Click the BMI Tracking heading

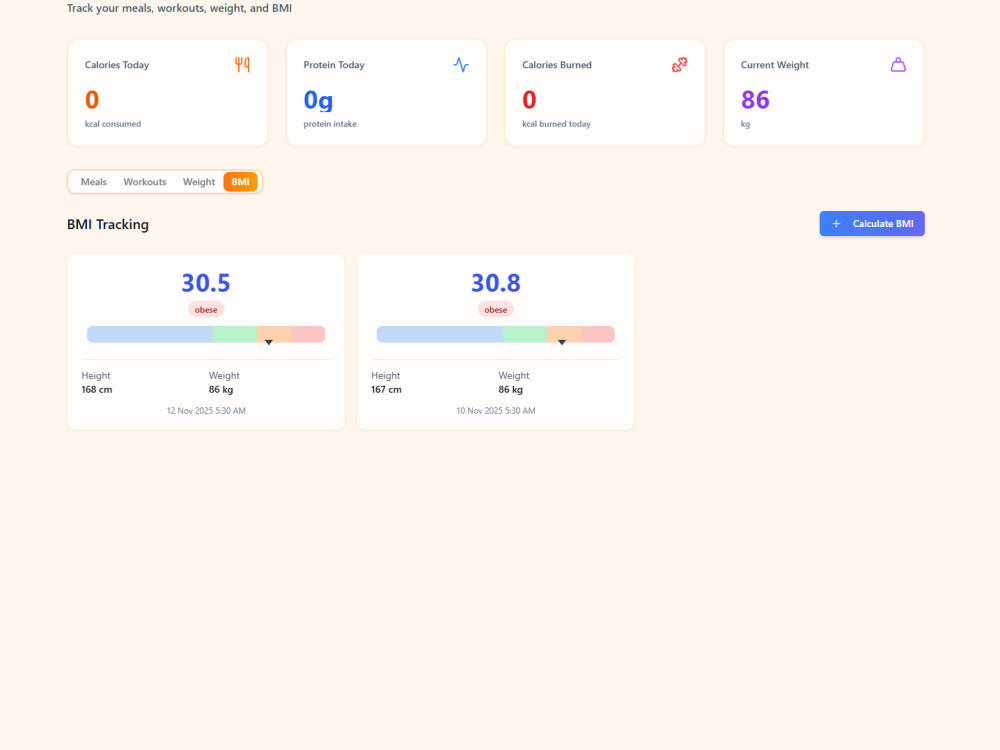tap(108, 224)
